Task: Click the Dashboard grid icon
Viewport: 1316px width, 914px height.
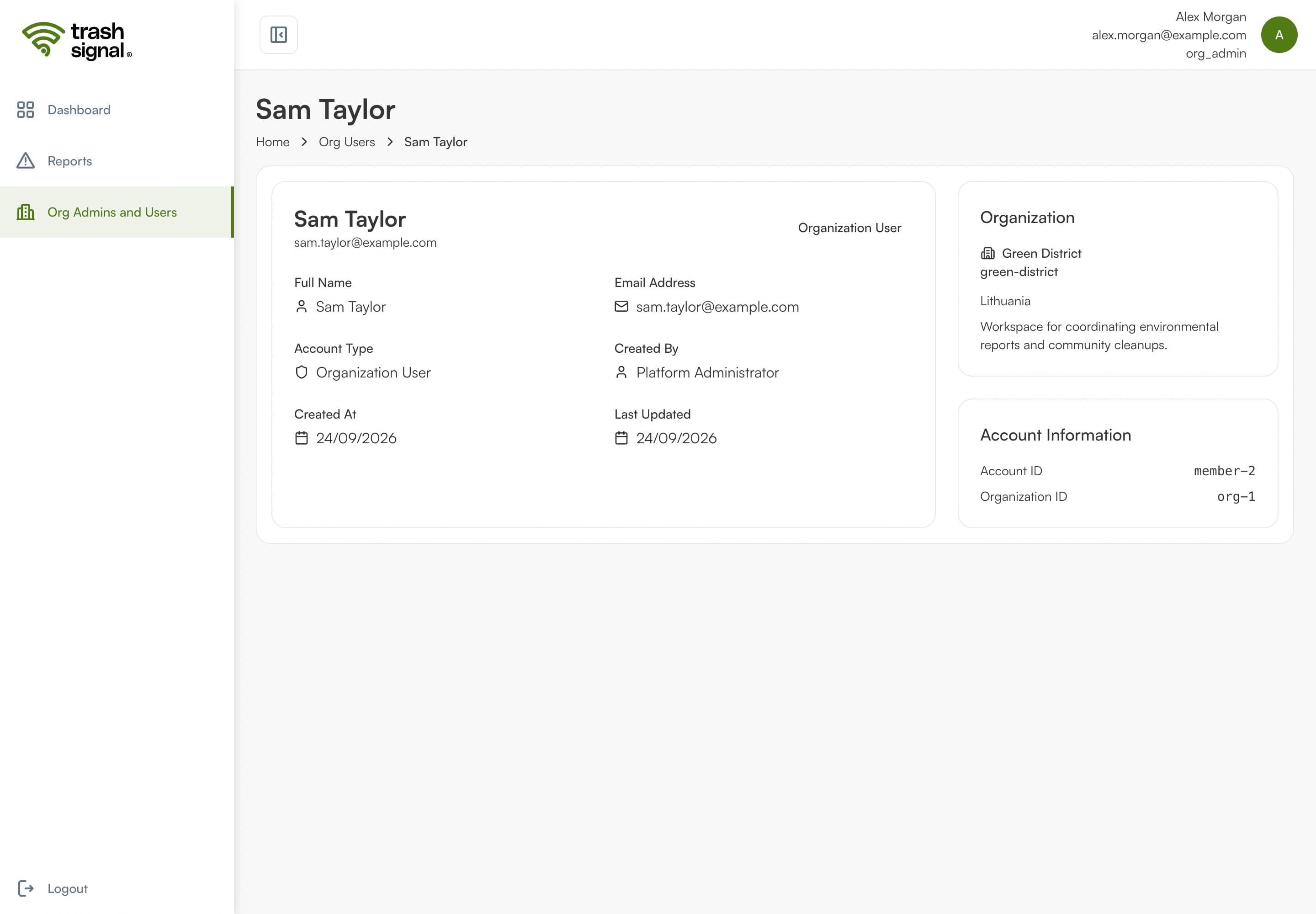Action: (26, 109)
